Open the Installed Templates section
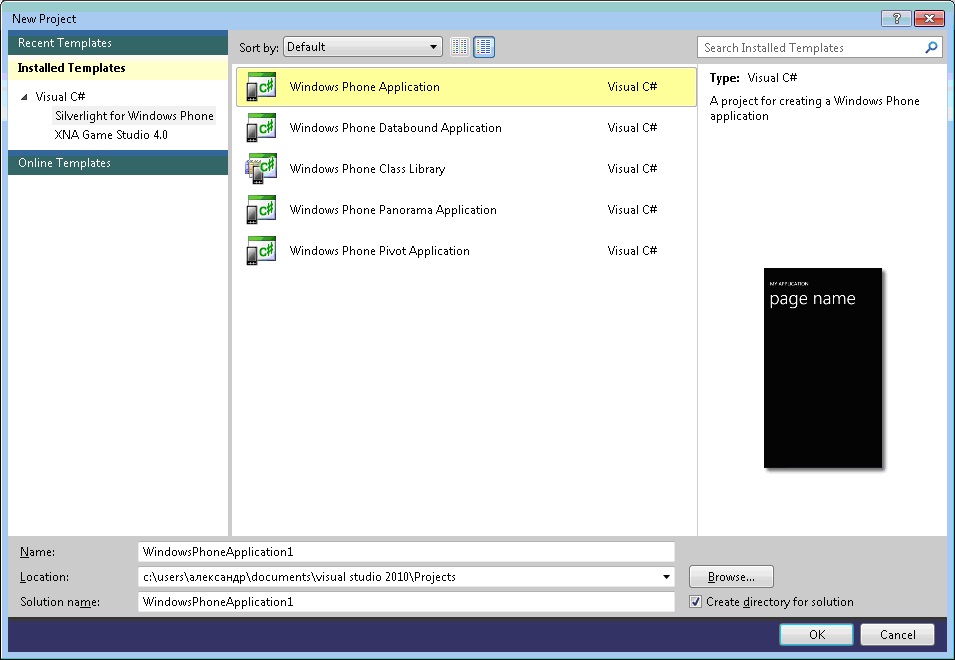The image size is (955, 660). tap(118, 68)
